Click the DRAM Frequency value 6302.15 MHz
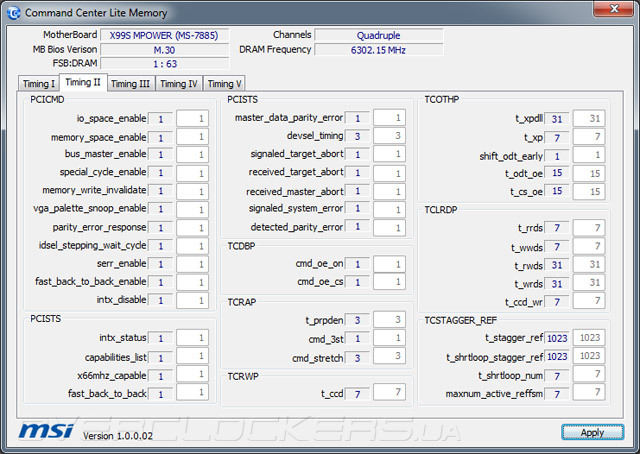Viewport: 640px width, 454px height. [x=378, y=50]
